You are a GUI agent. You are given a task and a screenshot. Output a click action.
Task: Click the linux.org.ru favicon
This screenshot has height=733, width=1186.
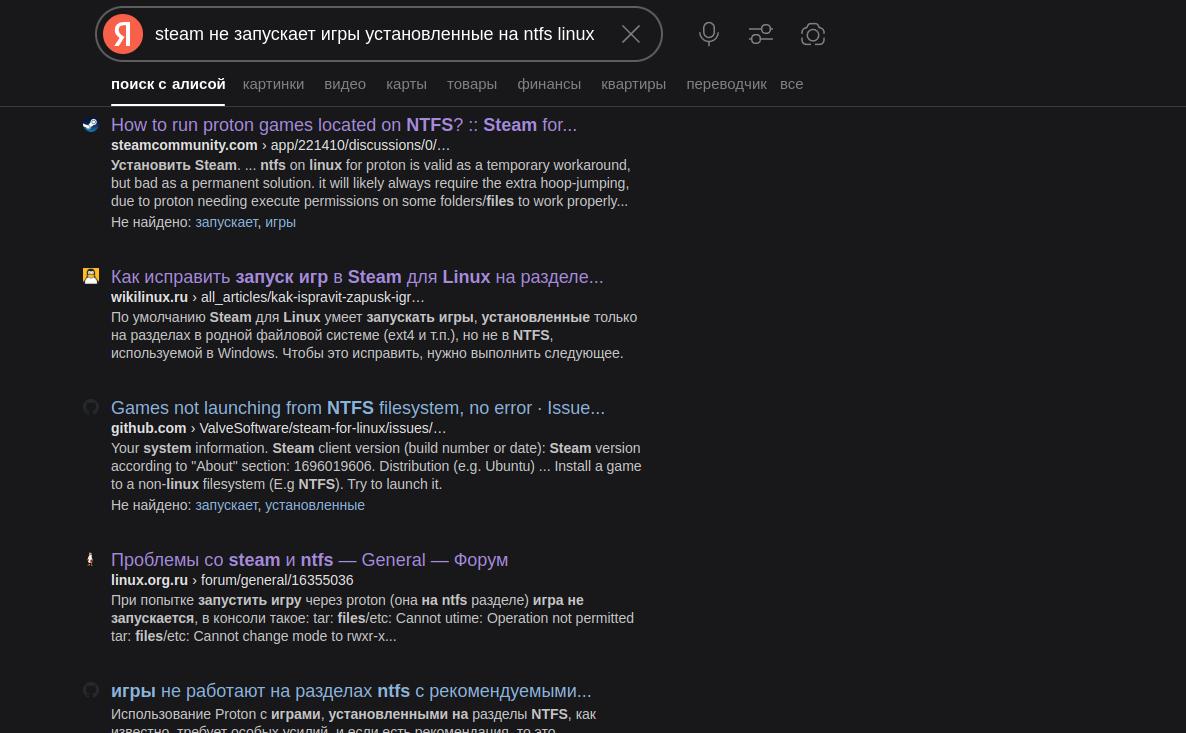click(x=91, y=559)
